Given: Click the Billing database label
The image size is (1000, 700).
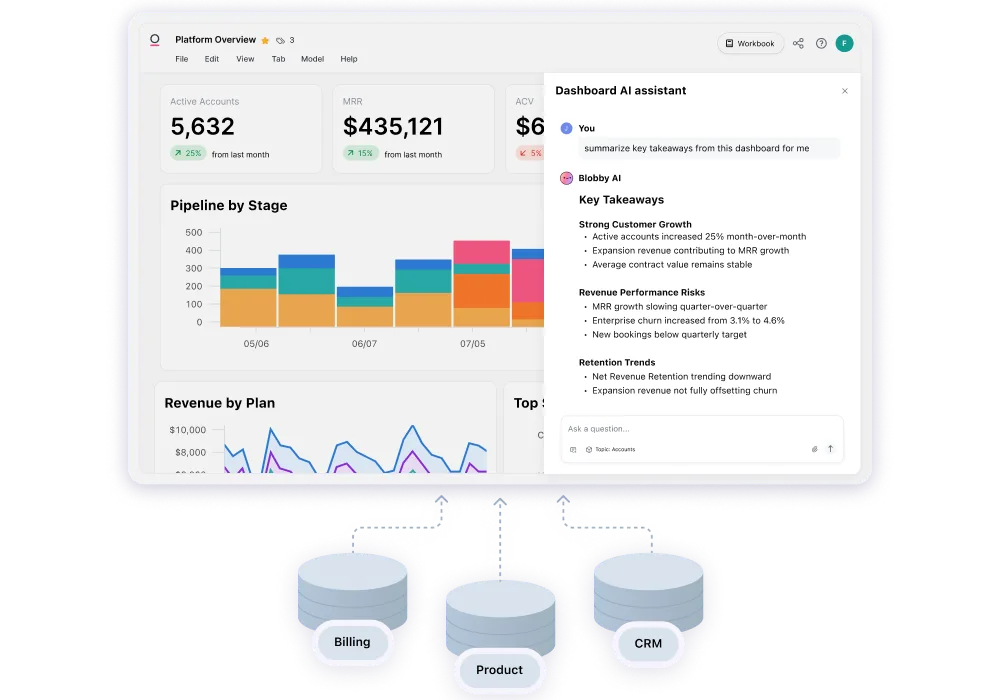Looking at the screenshot, I should click(x=352, y=642).
